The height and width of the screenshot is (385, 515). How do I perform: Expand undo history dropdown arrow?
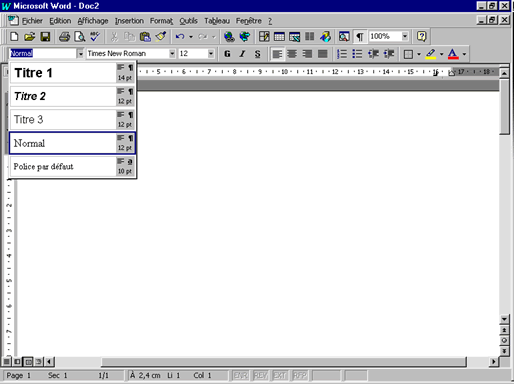(x=191, y=37)
